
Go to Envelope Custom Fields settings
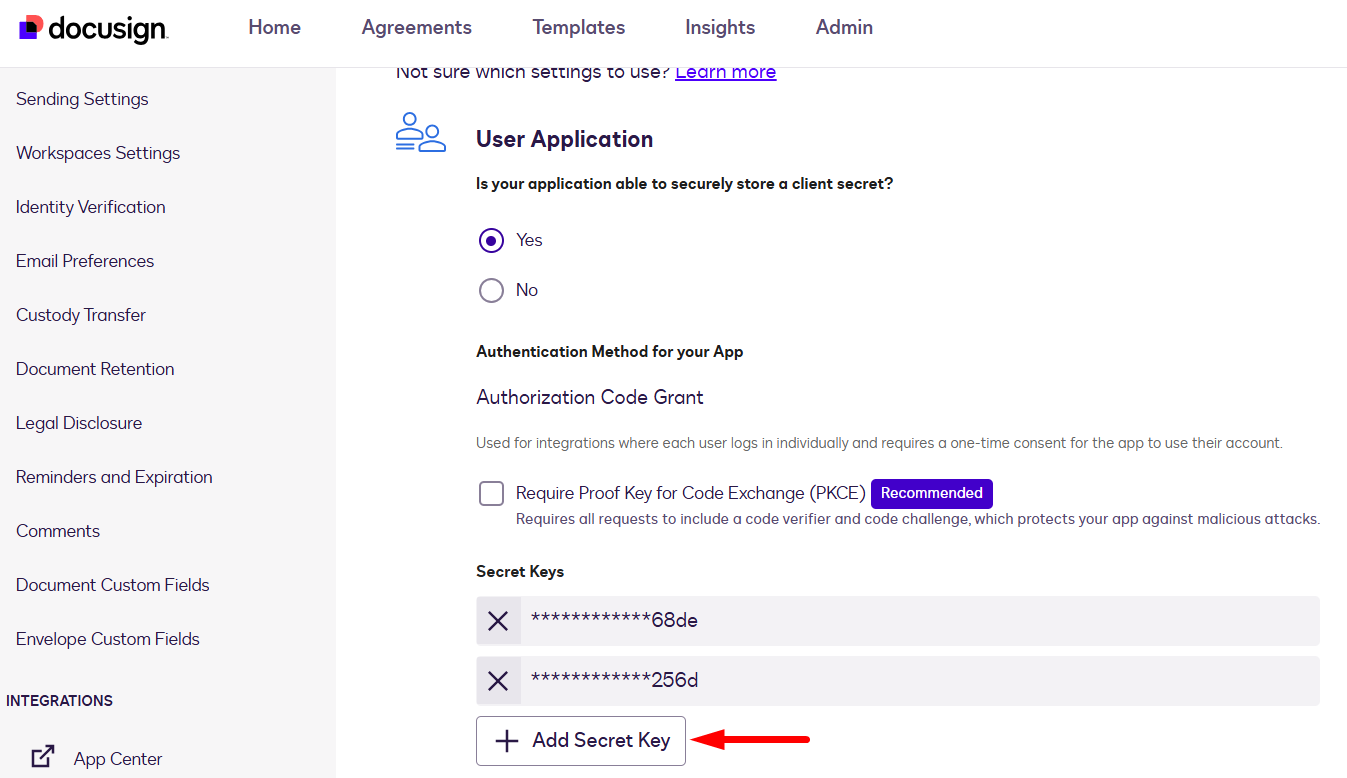pyautogui.click(x=108, y=639)
